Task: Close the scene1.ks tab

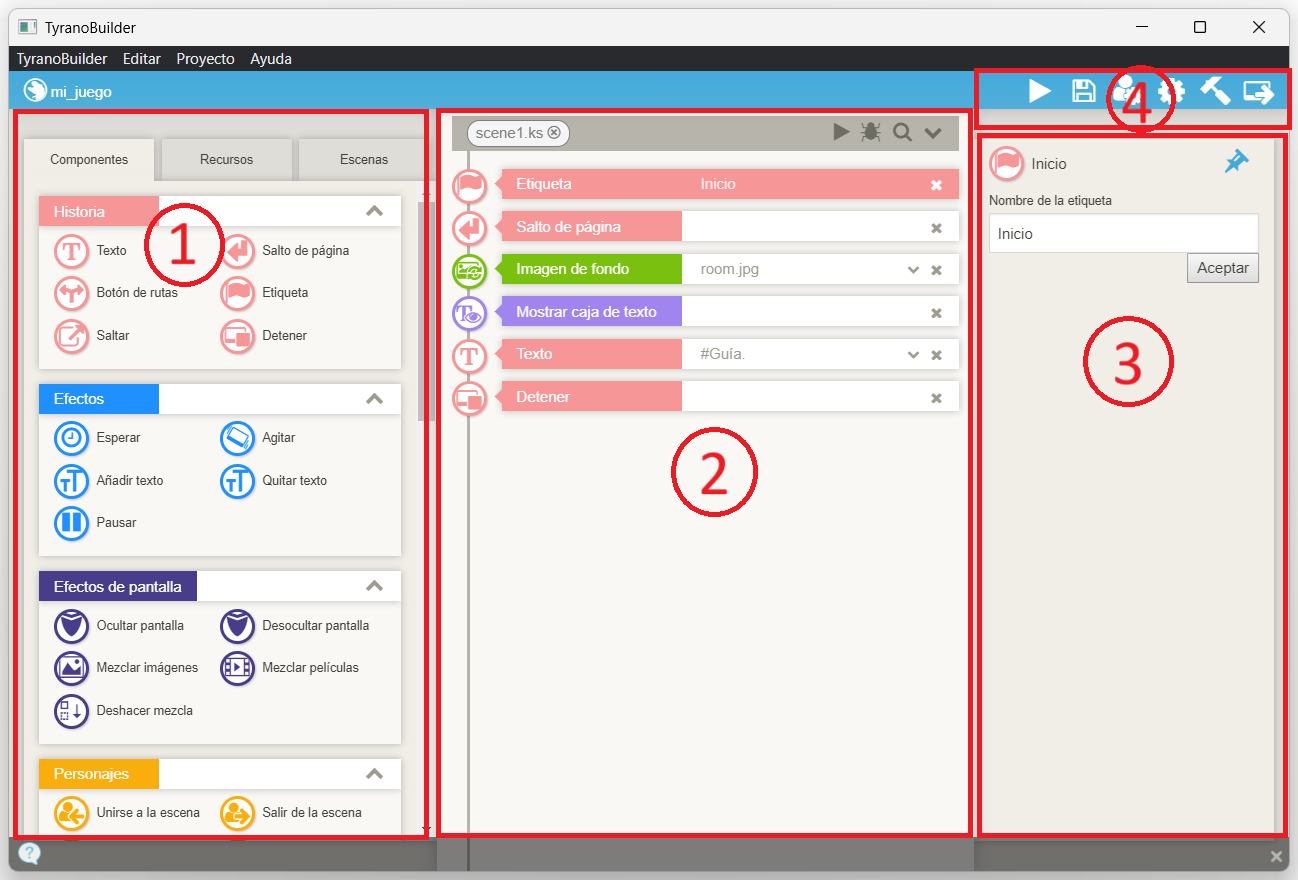Action: point(554,132)
